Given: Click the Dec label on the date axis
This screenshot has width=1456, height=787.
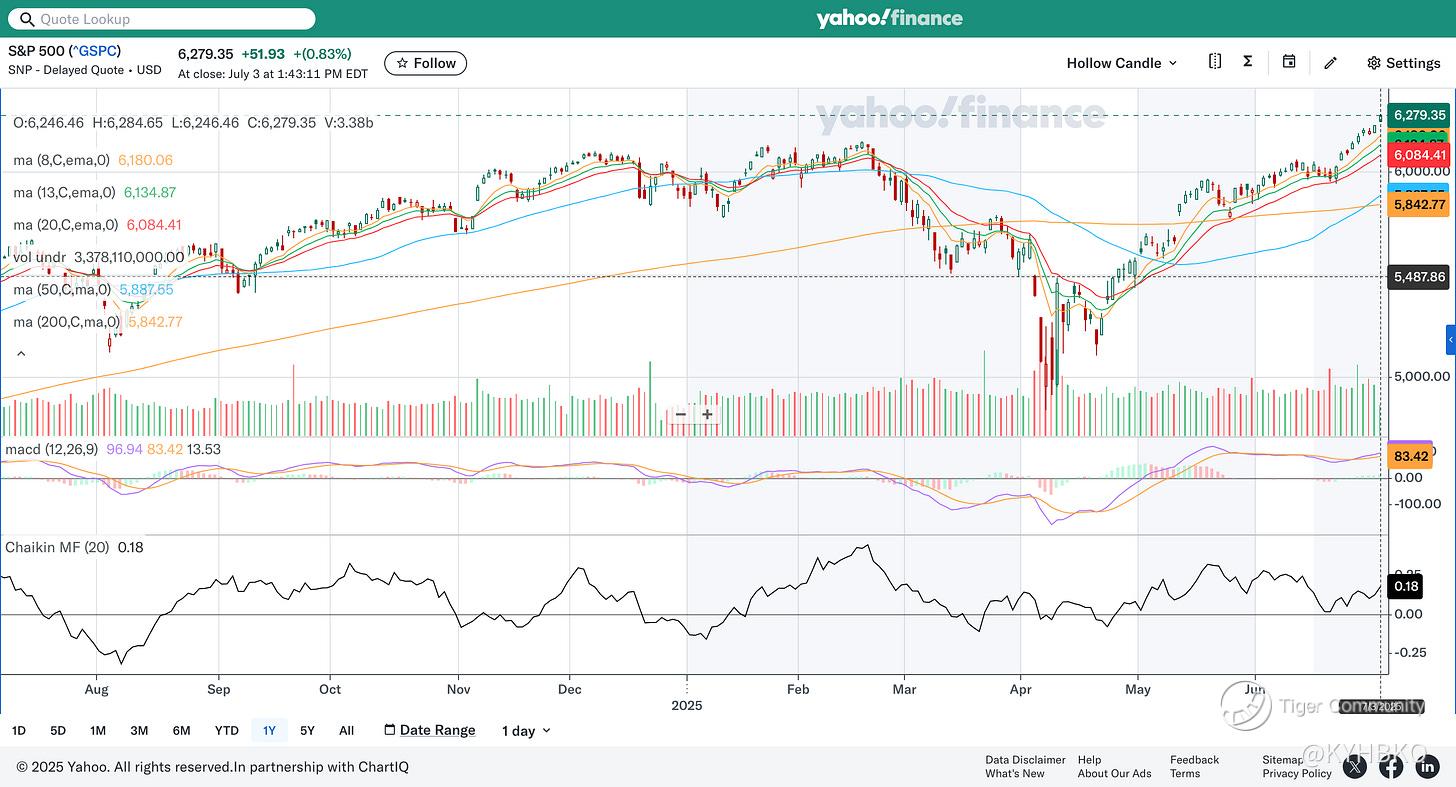Looking at the screenshot, I should [570, 689].
